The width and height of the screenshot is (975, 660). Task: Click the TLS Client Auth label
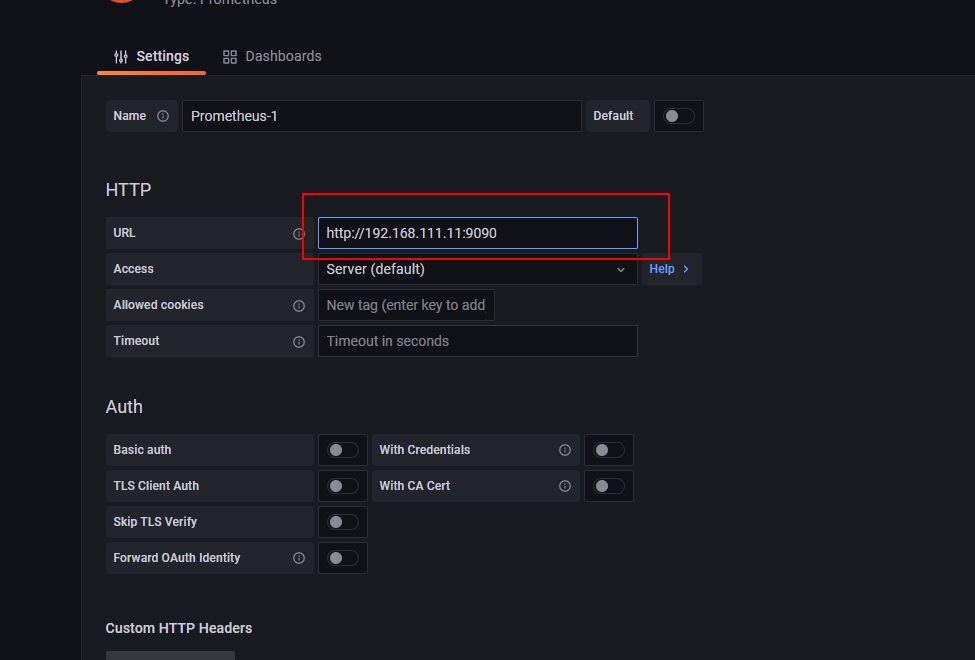(x=156, y=486)
